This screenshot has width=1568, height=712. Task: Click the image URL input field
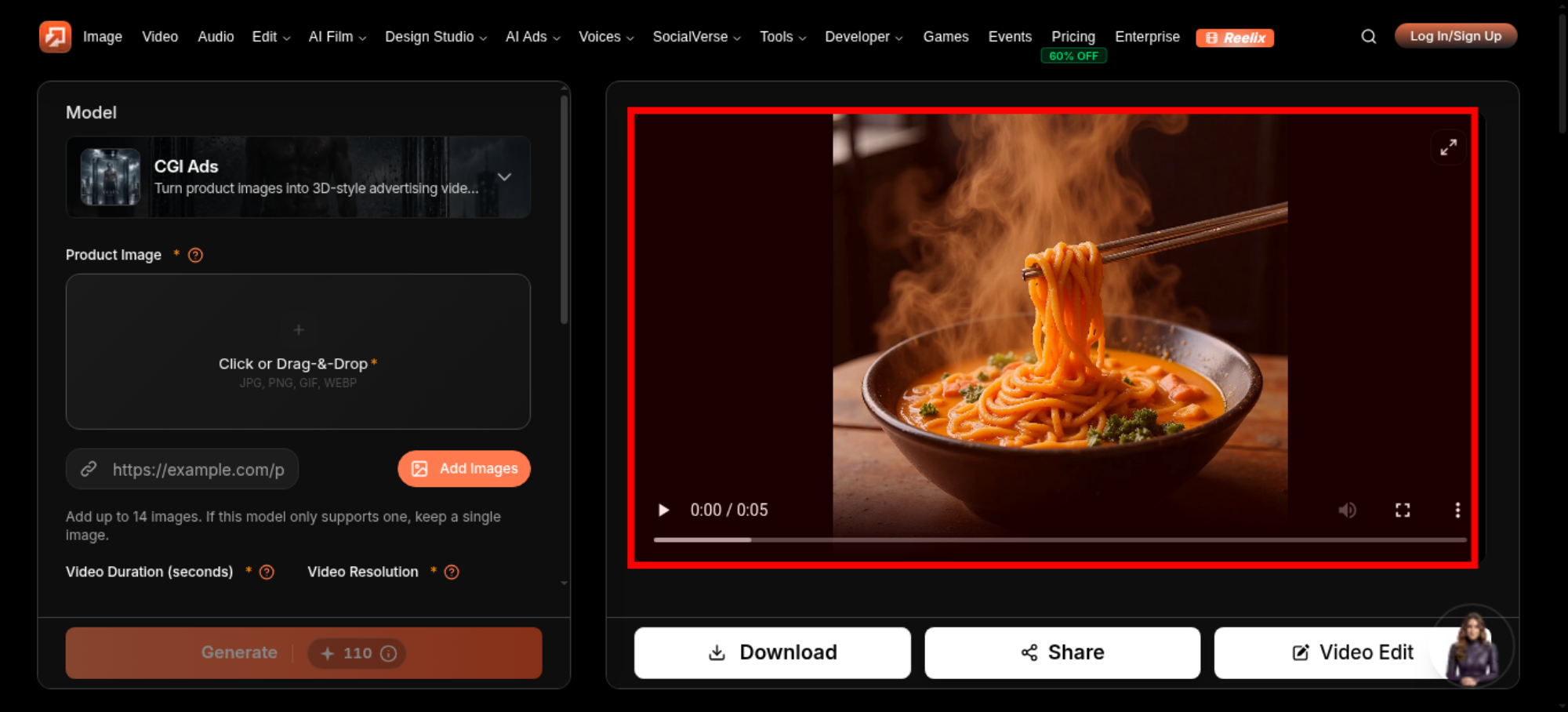(x=182, y=469)
